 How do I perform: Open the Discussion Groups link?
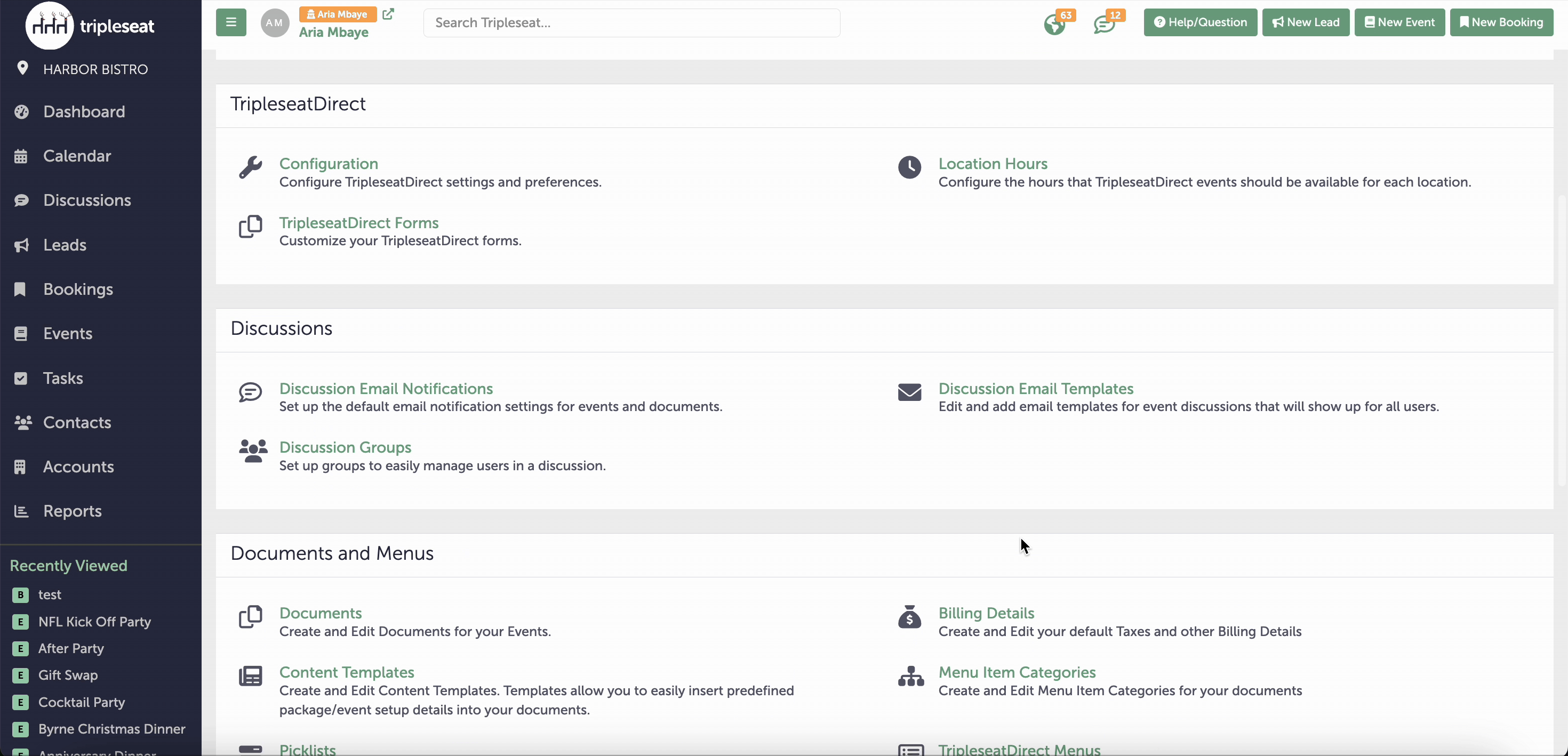point(345,447)
